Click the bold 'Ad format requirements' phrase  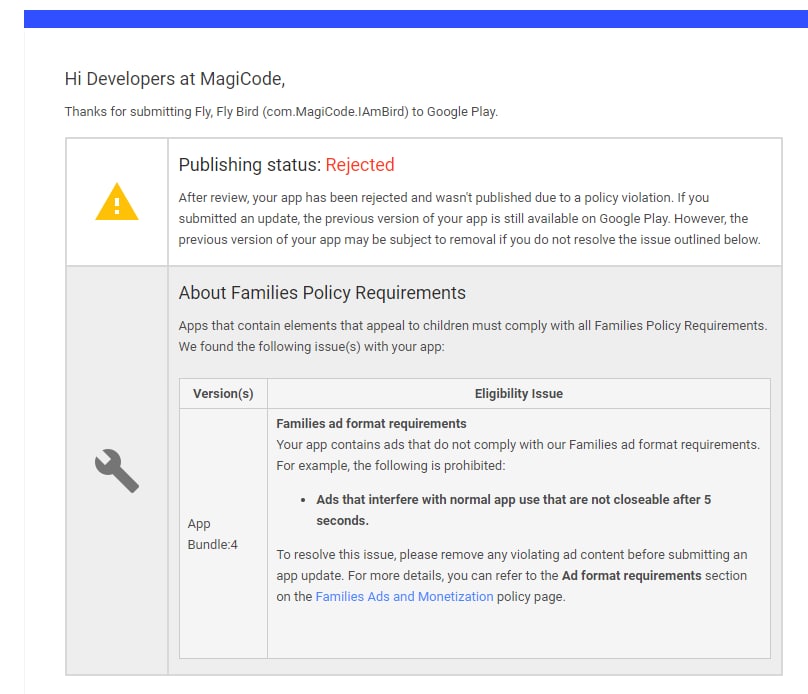631,575
